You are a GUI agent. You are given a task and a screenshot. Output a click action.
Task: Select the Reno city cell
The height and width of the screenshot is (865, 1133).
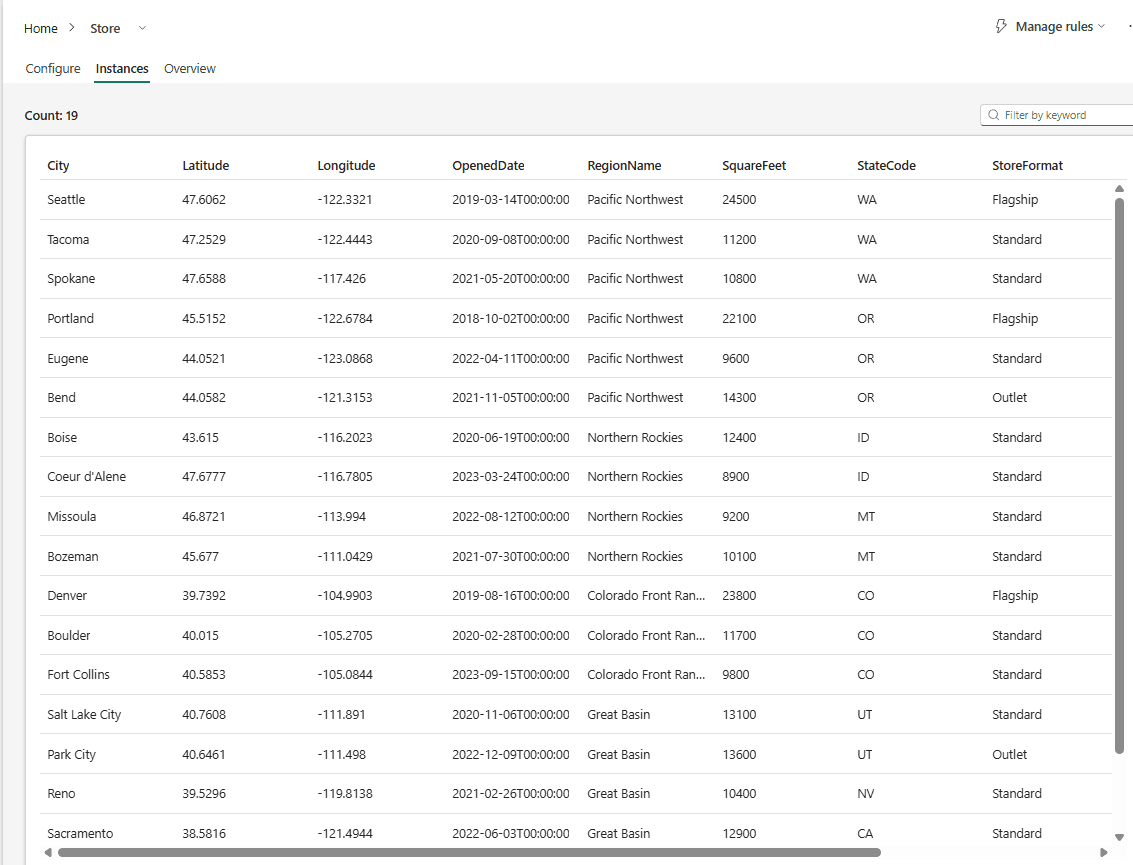(x=61, y=793)
